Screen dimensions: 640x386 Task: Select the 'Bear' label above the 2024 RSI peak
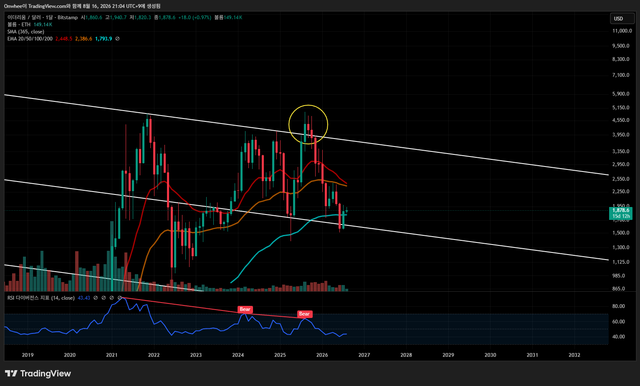[x=245, y=309]
